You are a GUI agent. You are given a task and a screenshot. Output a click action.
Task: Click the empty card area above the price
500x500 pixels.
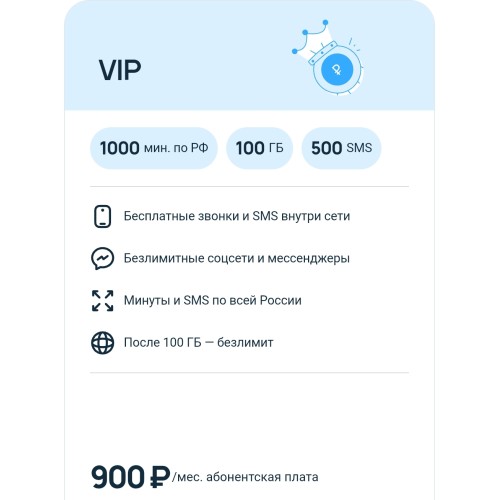pos(249,418)
